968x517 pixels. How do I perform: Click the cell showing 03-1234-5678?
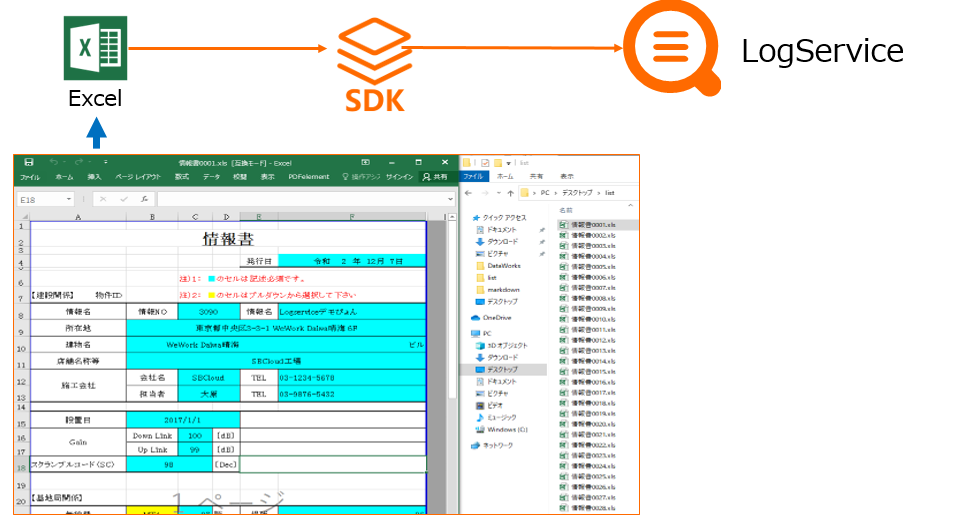(352, 377)
